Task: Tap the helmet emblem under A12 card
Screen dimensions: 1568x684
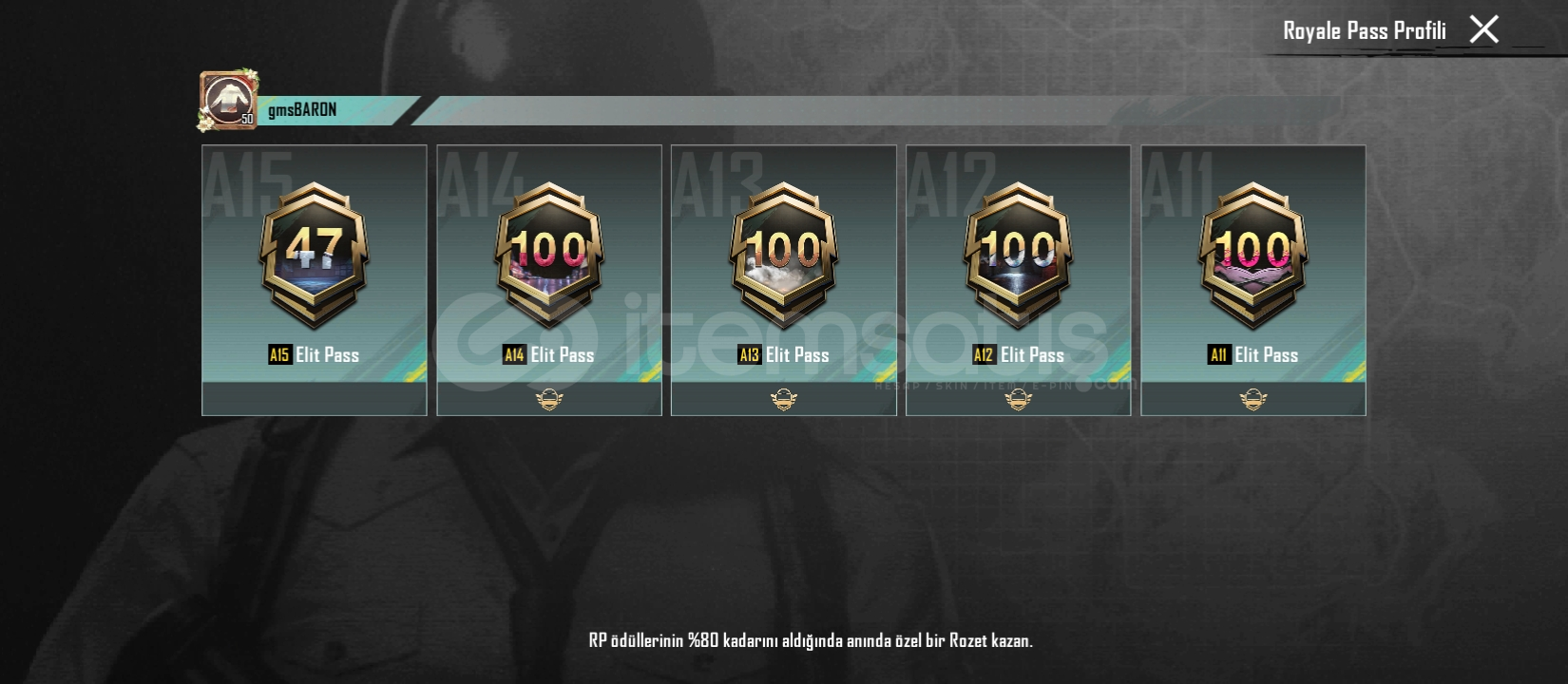Action: (x=1019, y=399)
